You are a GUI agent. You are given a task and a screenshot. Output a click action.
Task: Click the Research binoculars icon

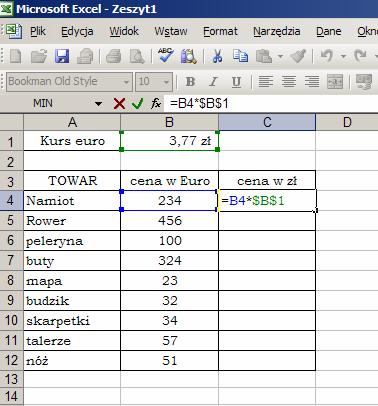(x=189, y=56)
